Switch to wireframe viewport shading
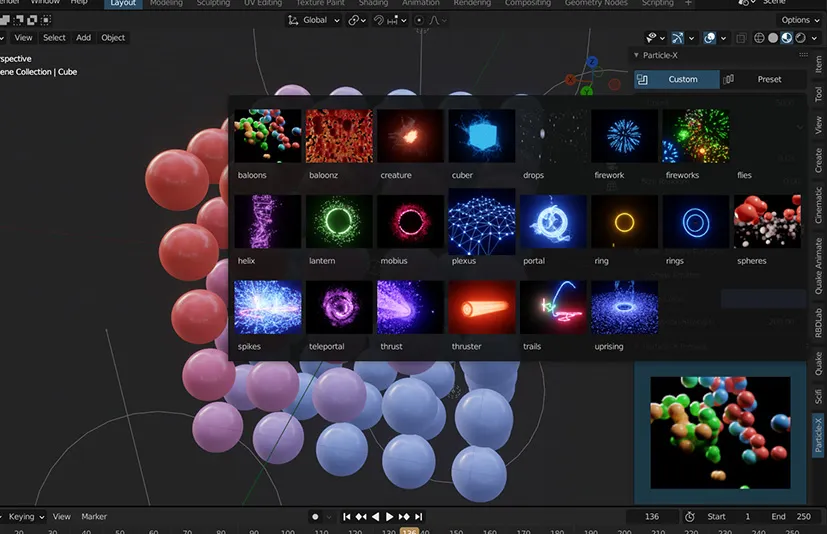827x534 pixels. [759, 37]
